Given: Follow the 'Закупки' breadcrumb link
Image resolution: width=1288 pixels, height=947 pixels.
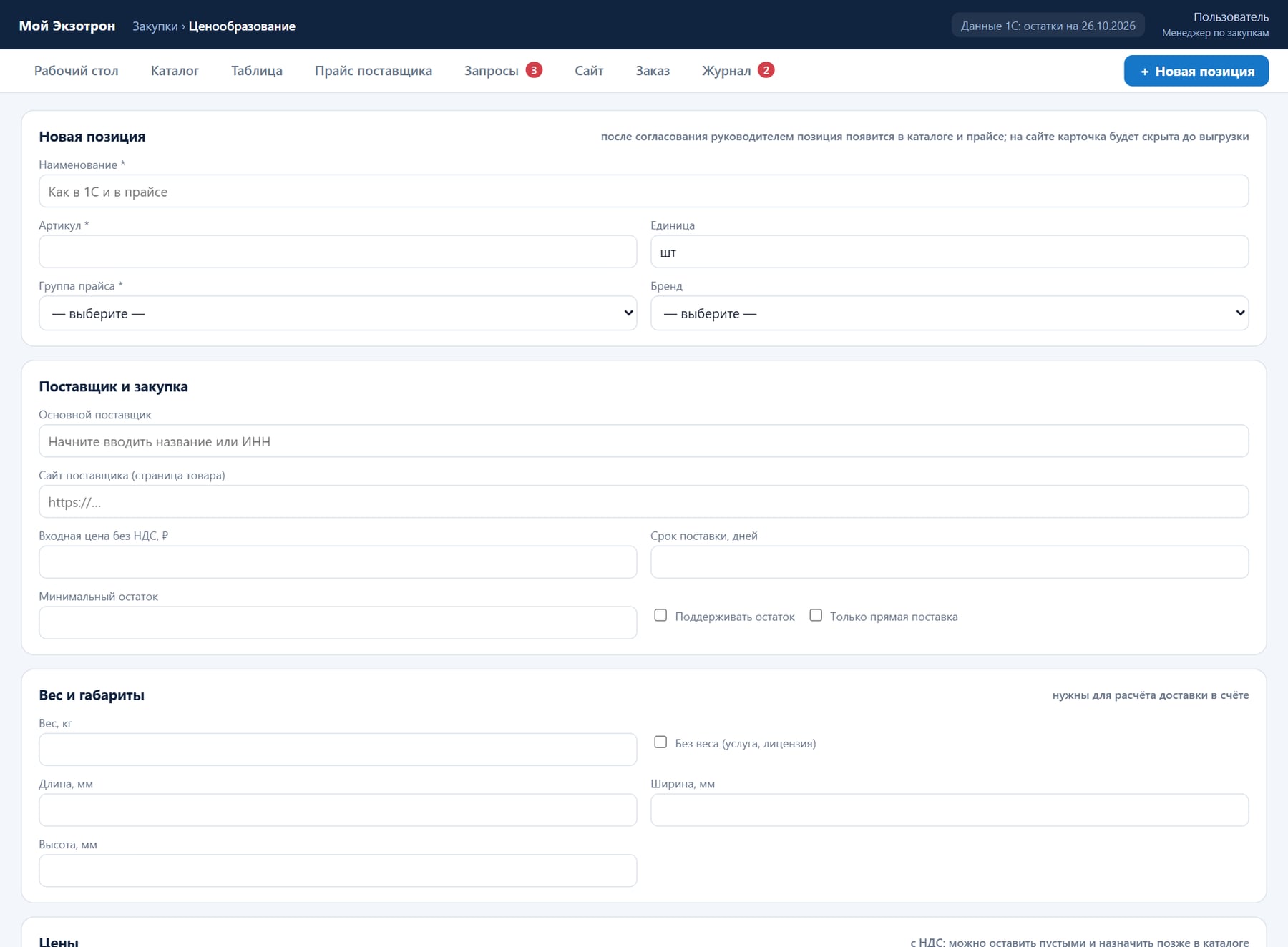Looking at the screenshot, I should click(155, 26).
